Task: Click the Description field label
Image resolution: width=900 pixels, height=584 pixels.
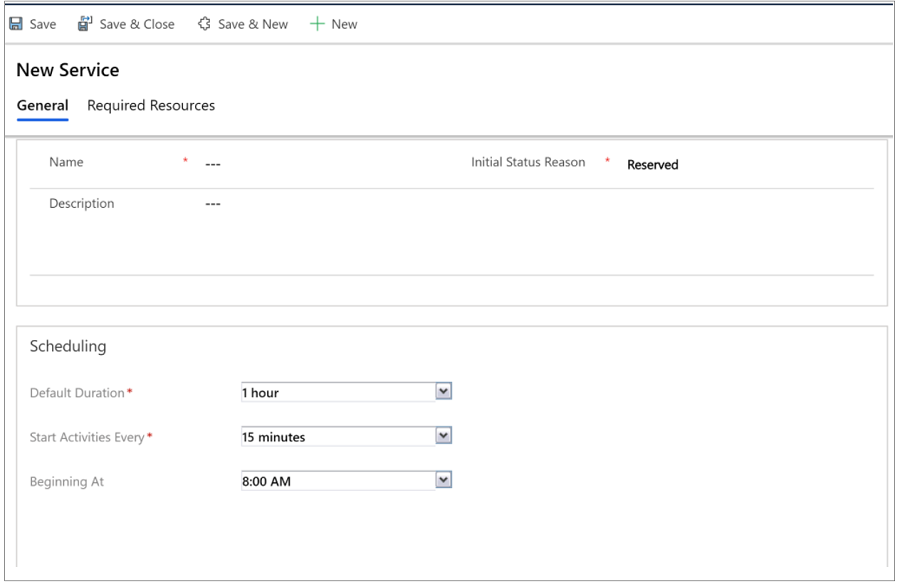Action: point(82,203)
